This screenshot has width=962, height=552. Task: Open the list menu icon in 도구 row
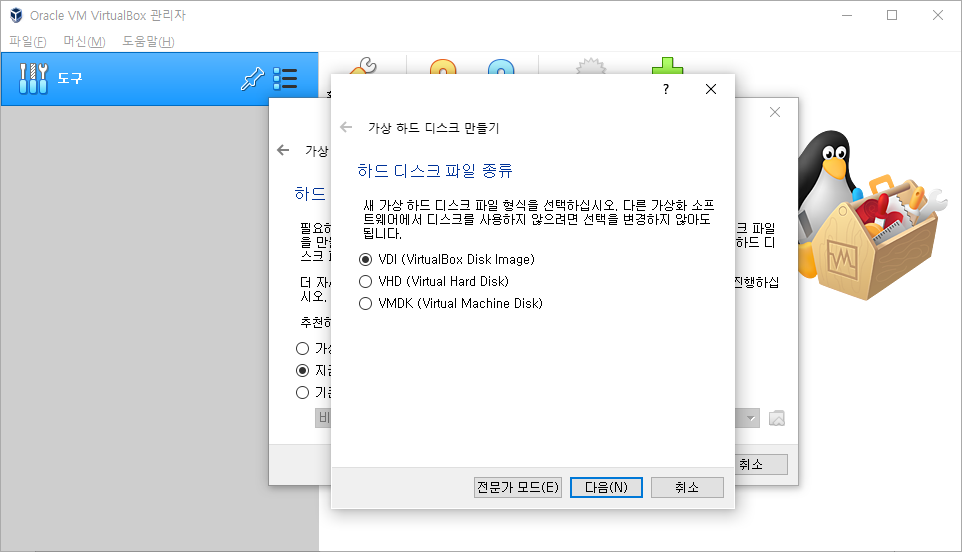click(x=285, y=79)
